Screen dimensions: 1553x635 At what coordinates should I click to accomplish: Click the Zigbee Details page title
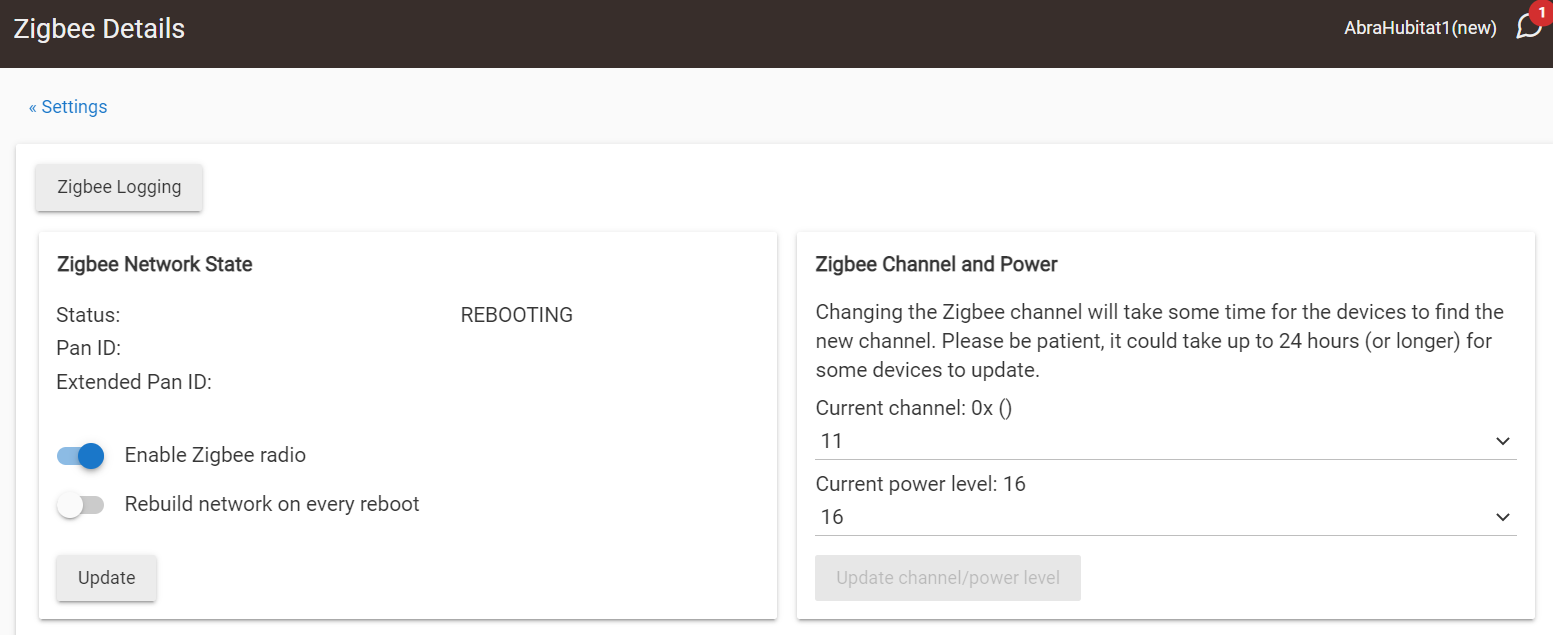coord(99,28)
